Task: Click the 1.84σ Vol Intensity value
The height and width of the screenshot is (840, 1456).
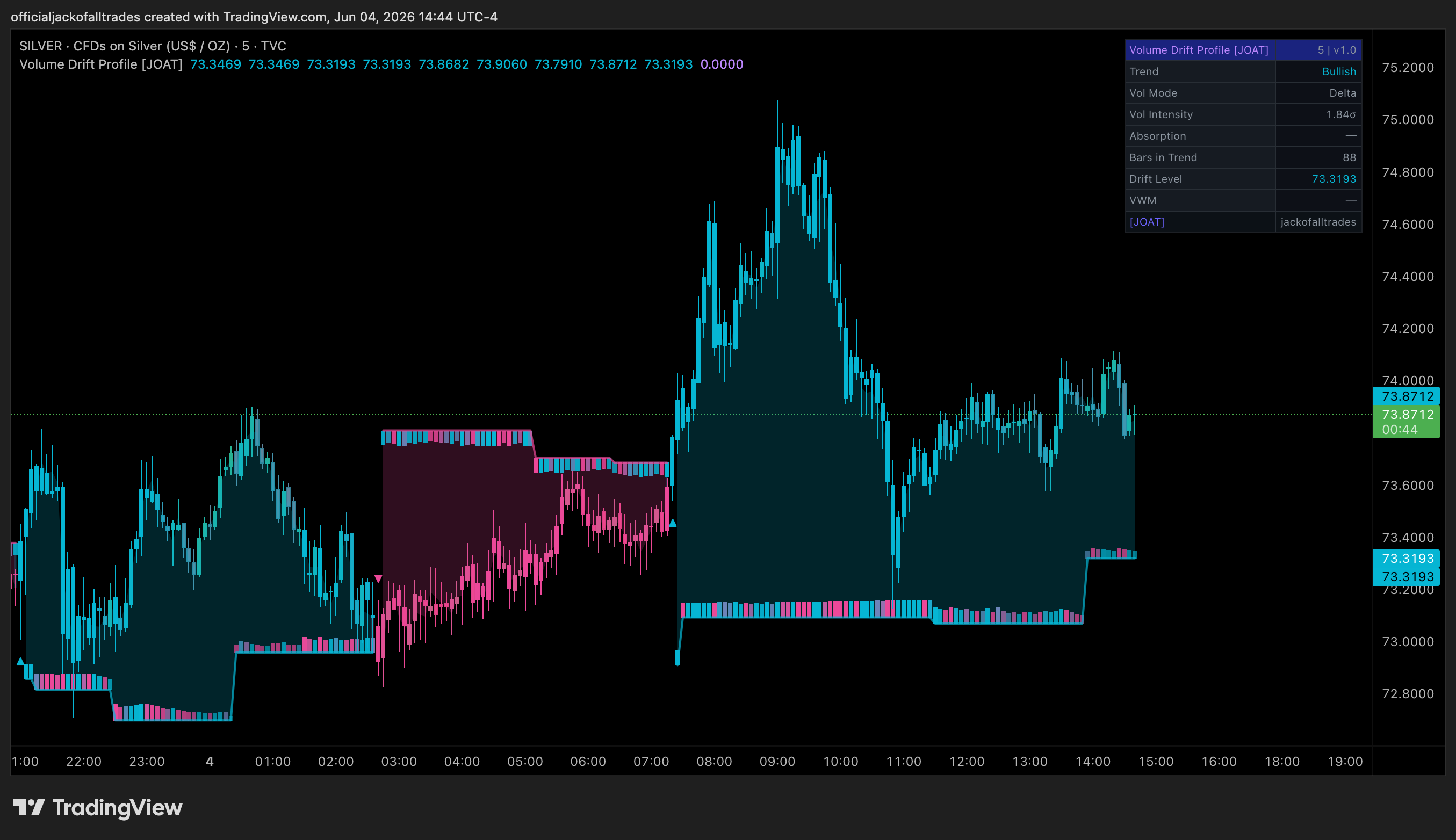Action: [1340, 114]
